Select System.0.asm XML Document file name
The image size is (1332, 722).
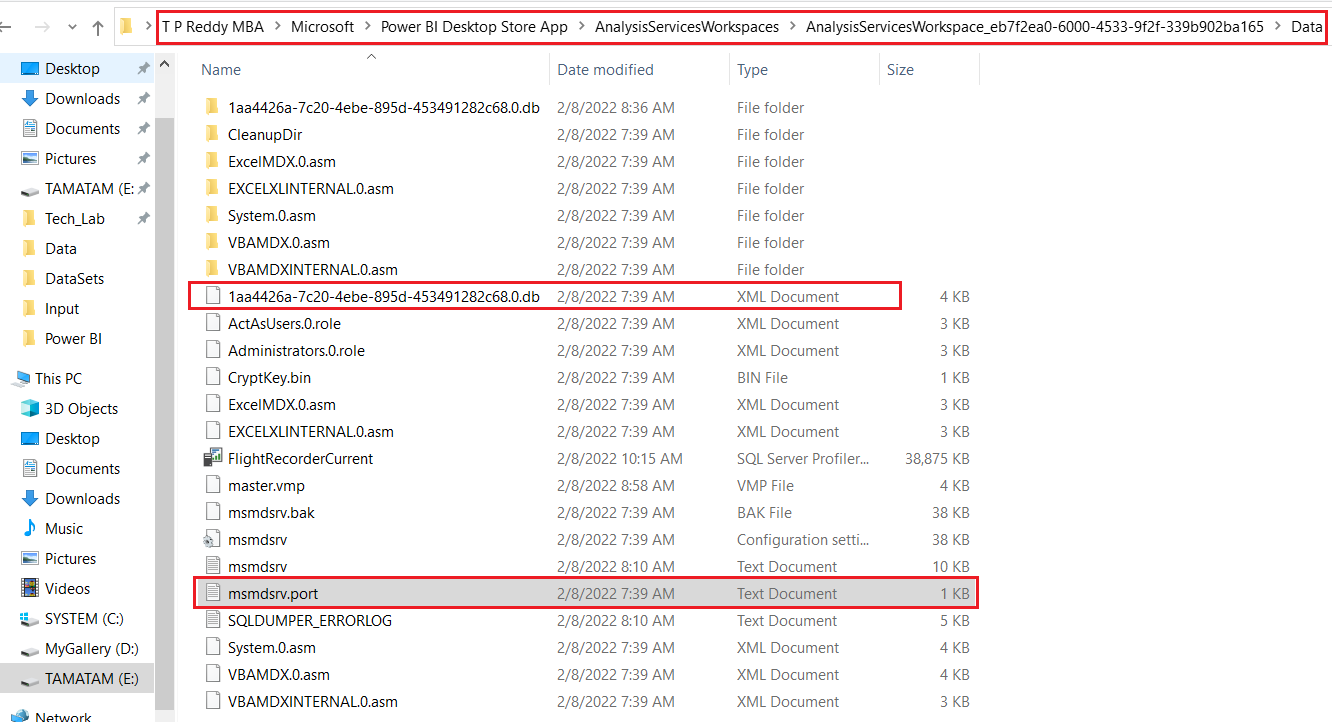pos(272,647)
